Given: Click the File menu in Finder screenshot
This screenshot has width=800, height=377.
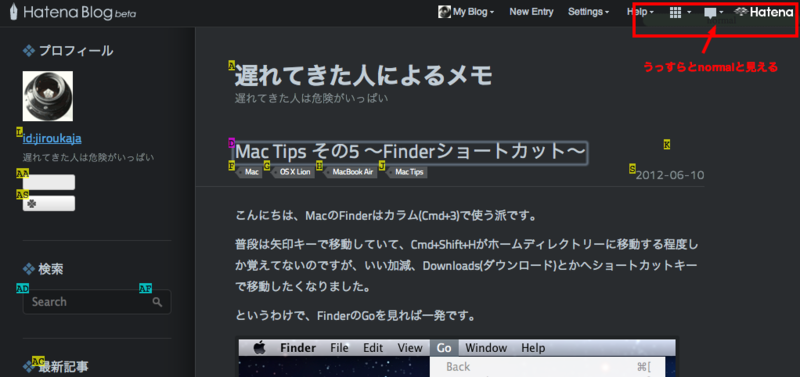Looking at the screenshot, I should (x=339, y=348).
